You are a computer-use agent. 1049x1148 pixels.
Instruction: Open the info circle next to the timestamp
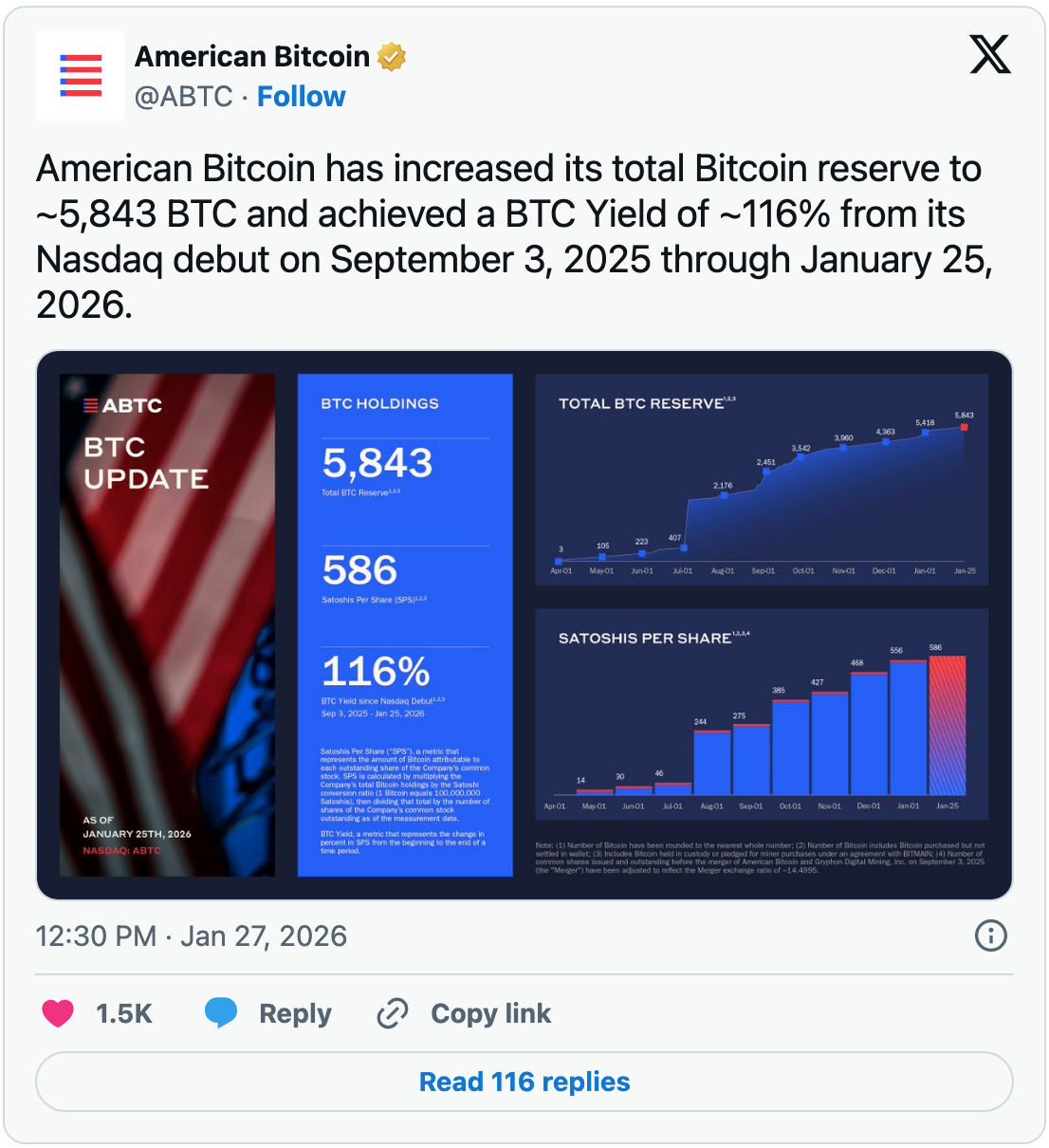(x=989, y=936)
